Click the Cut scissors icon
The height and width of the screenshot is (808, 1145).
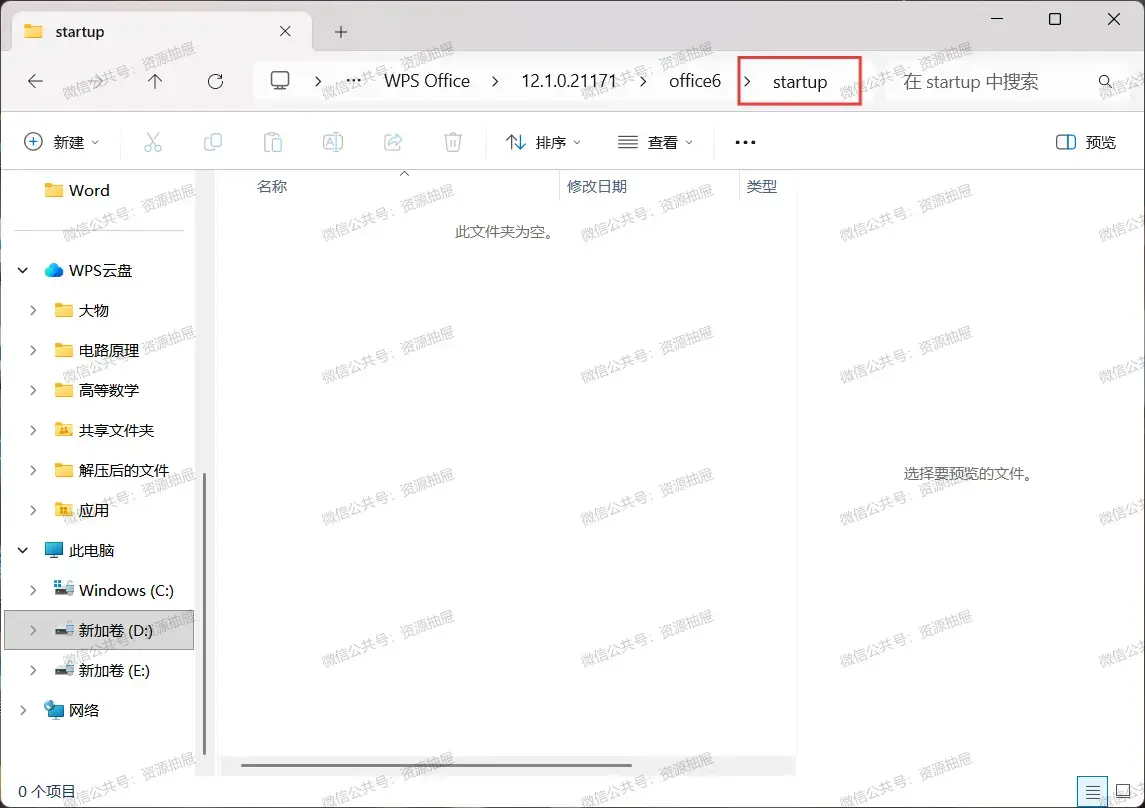pyautogui.click(x=153, y=142)
